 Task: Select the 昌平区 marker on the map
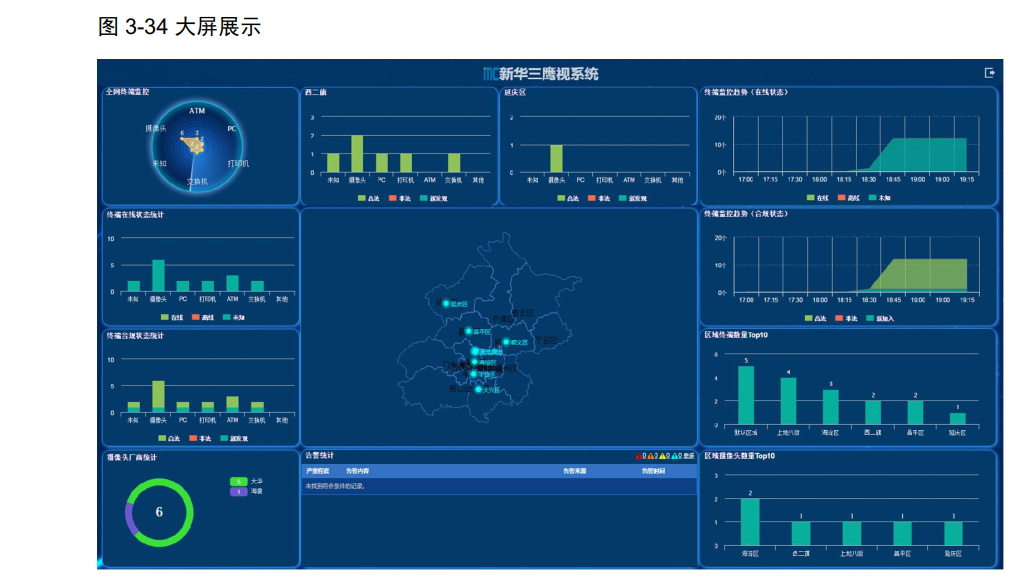pyautogui.click(x=469, y=331)
